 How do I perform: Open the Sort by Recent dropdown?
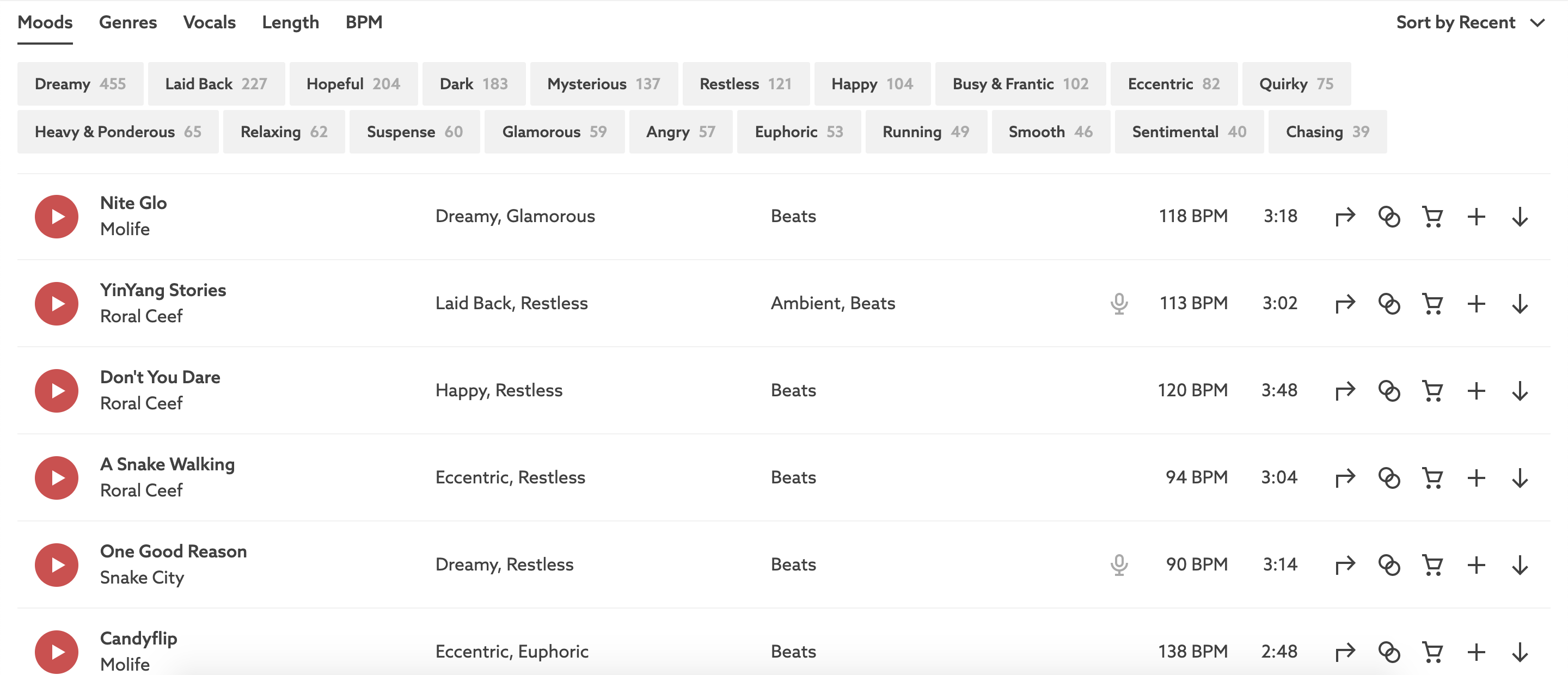1469,22
